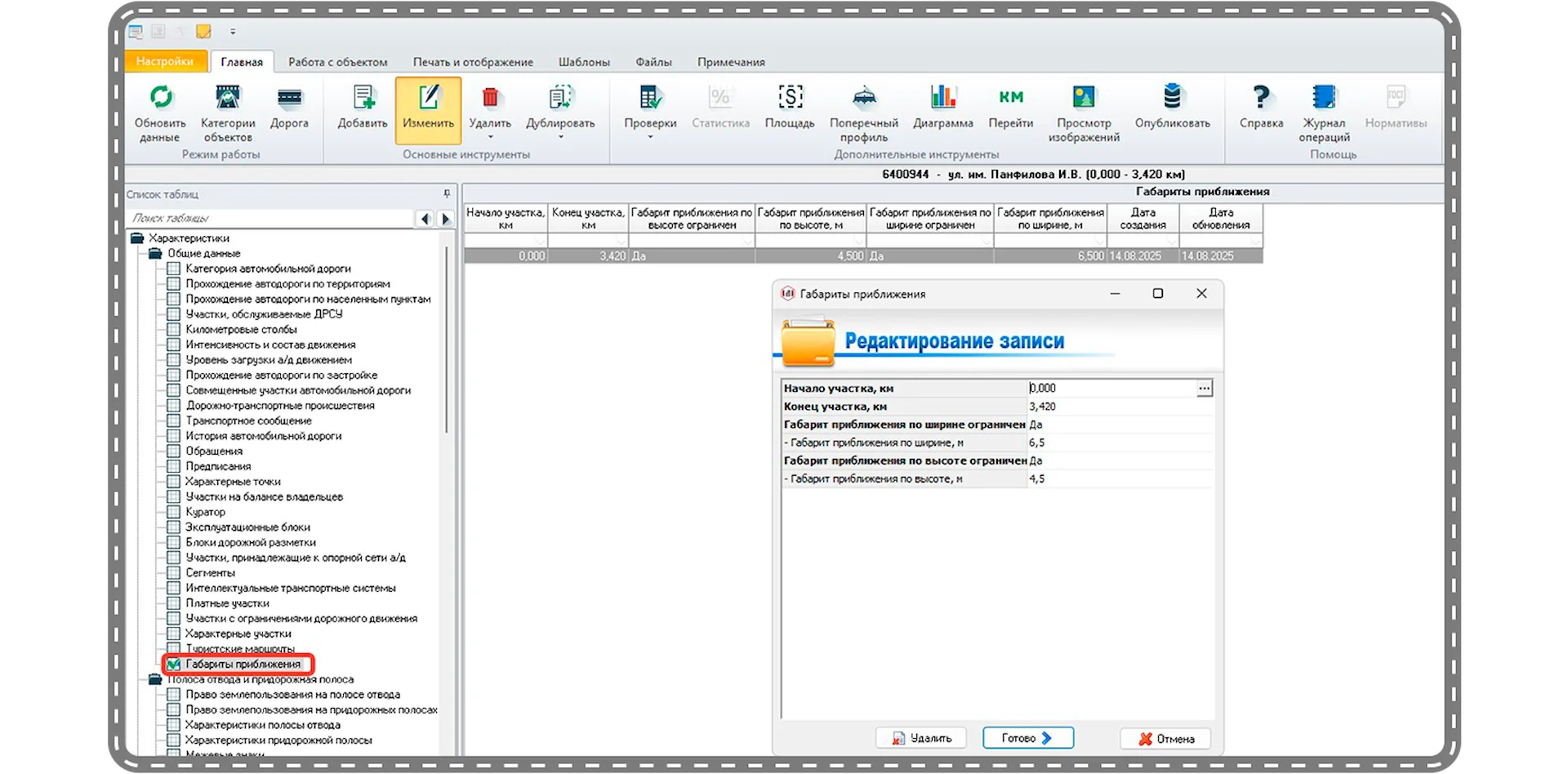Expand the Дублировать dropdown arrow
The height and width of the screenshot is (774, 1568).
(560, 137)
